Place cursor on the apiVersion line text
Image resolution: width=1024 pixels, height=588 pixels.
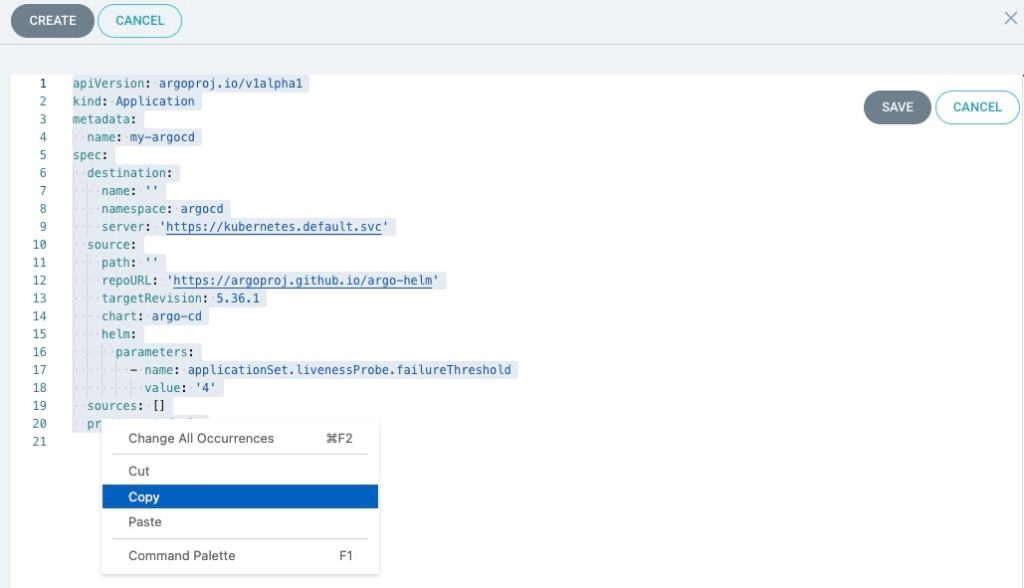click(190, 84)
